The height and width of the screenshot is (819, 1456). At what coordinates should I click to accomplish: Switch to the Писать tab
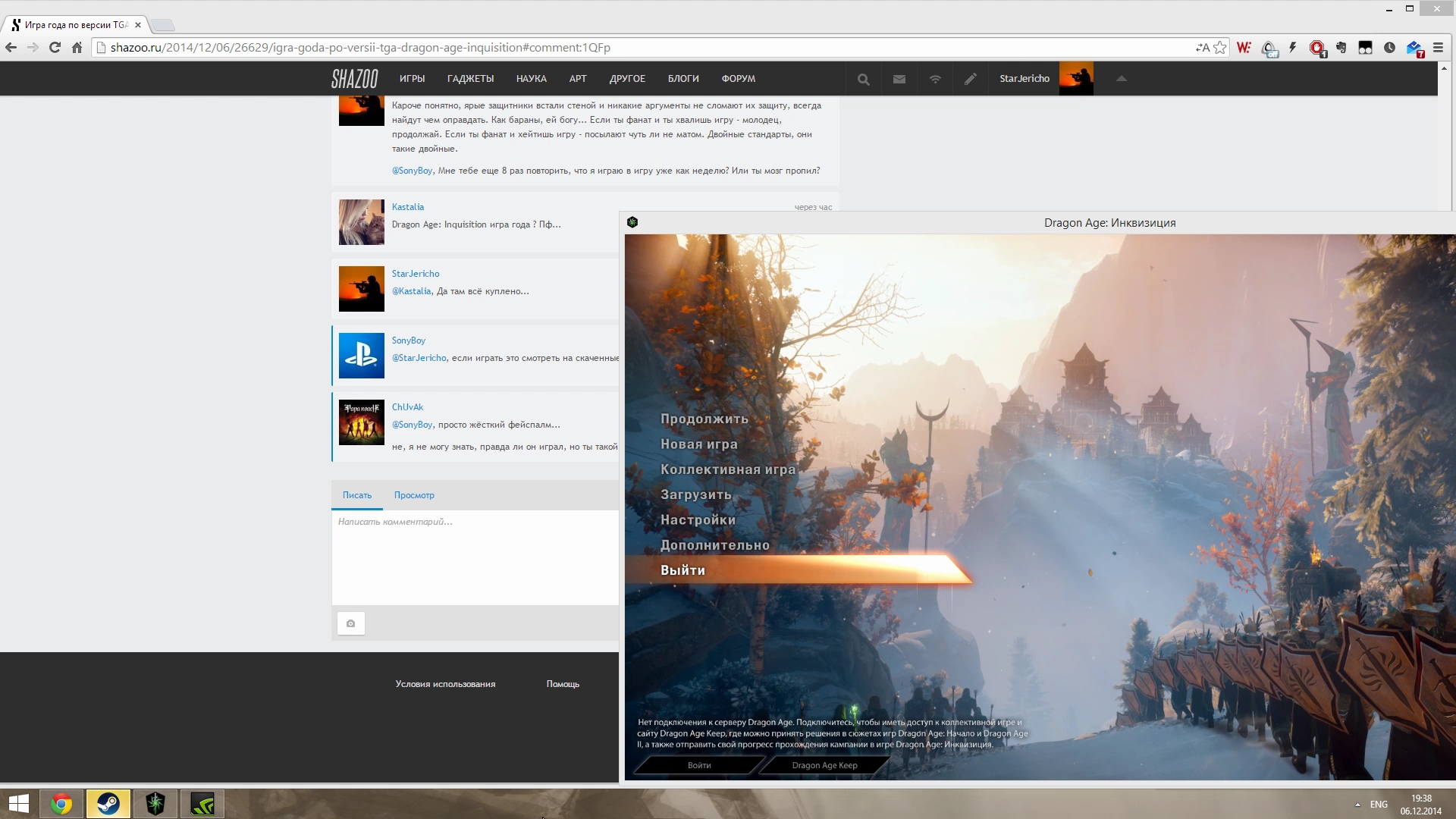[x=357, y=495]
